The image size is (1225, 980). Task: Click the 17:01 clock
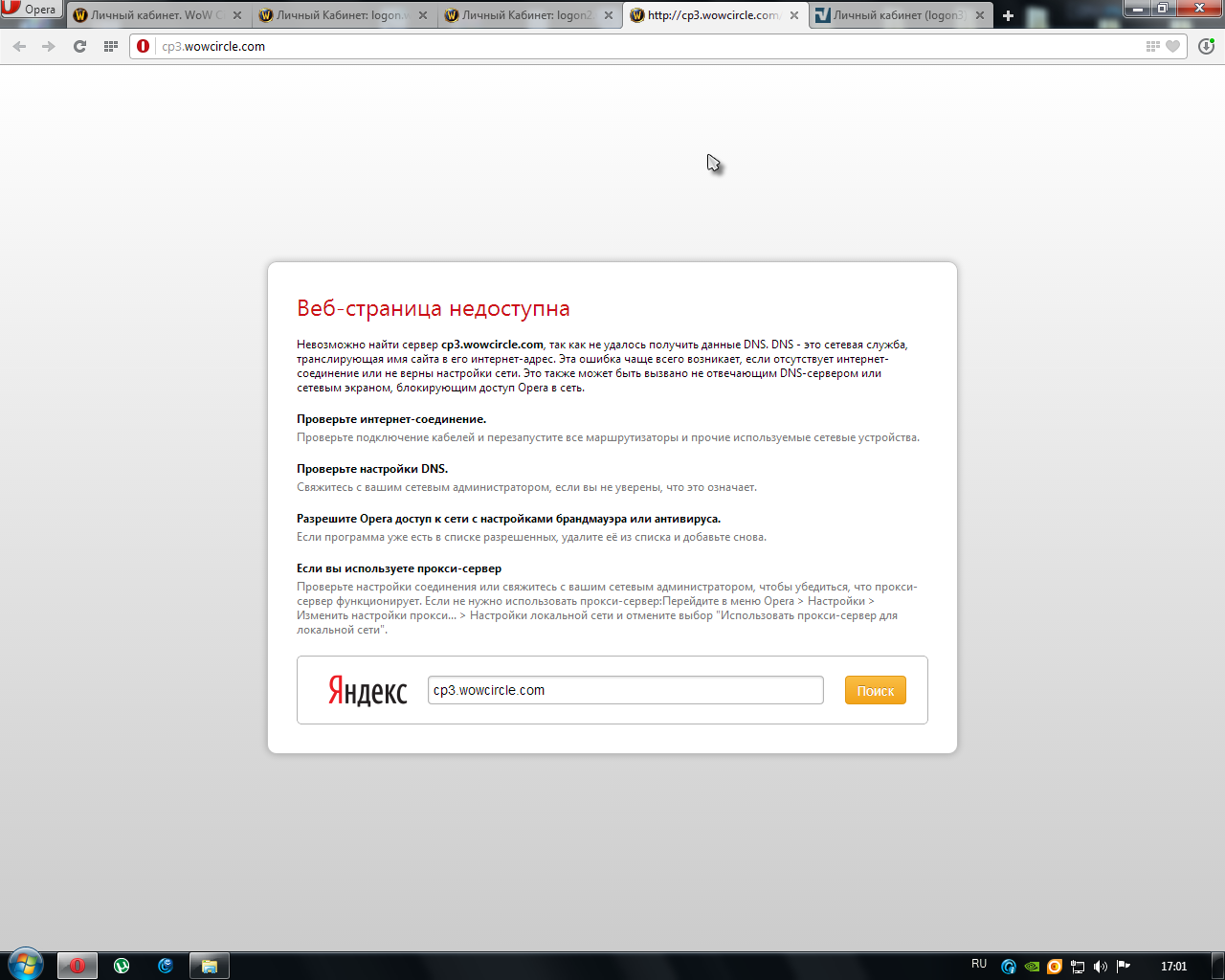click(x=1173, y=967)
